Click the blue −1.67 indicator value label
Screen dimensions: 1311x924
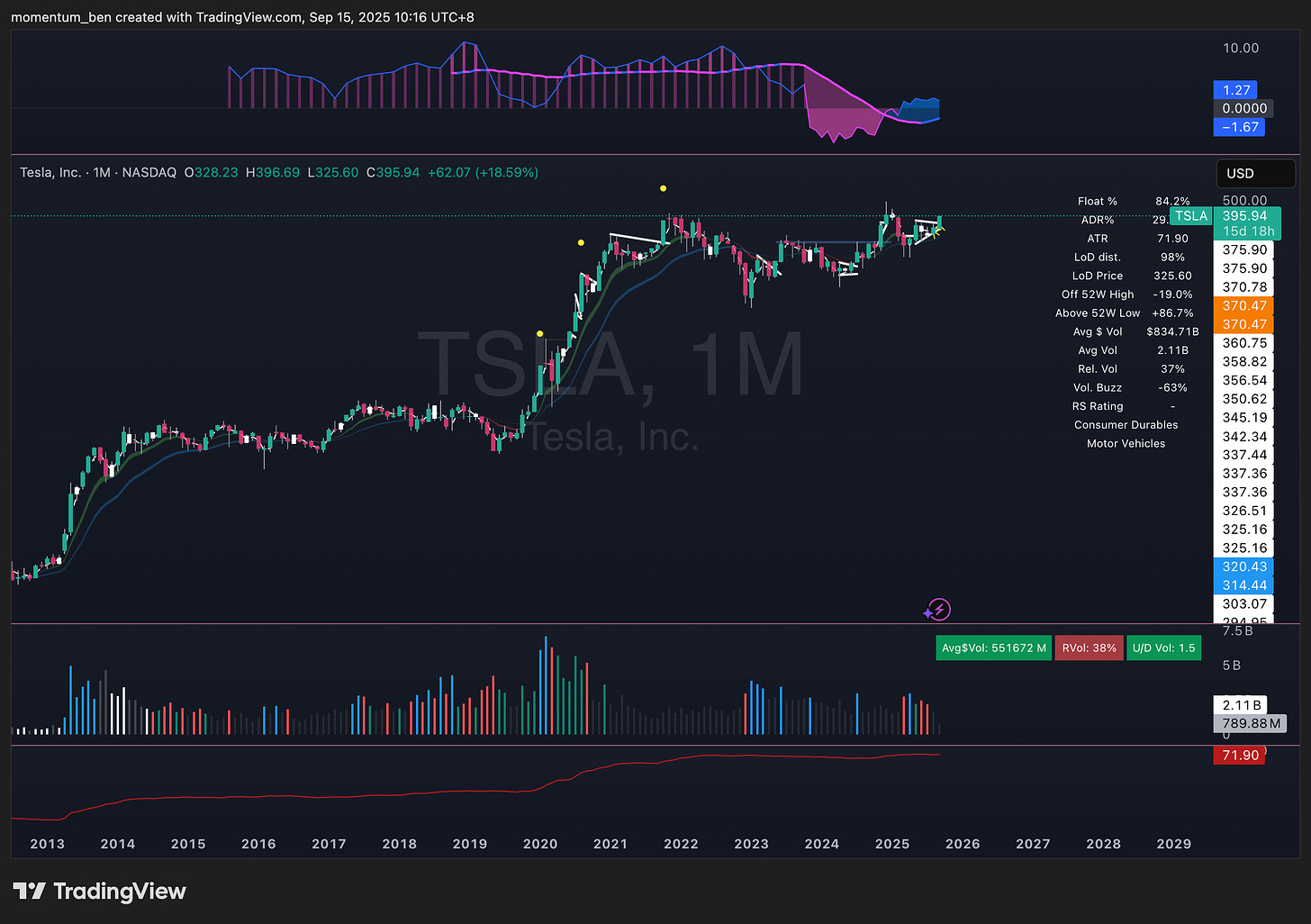pyautogui.click(x=1239, y=127)
